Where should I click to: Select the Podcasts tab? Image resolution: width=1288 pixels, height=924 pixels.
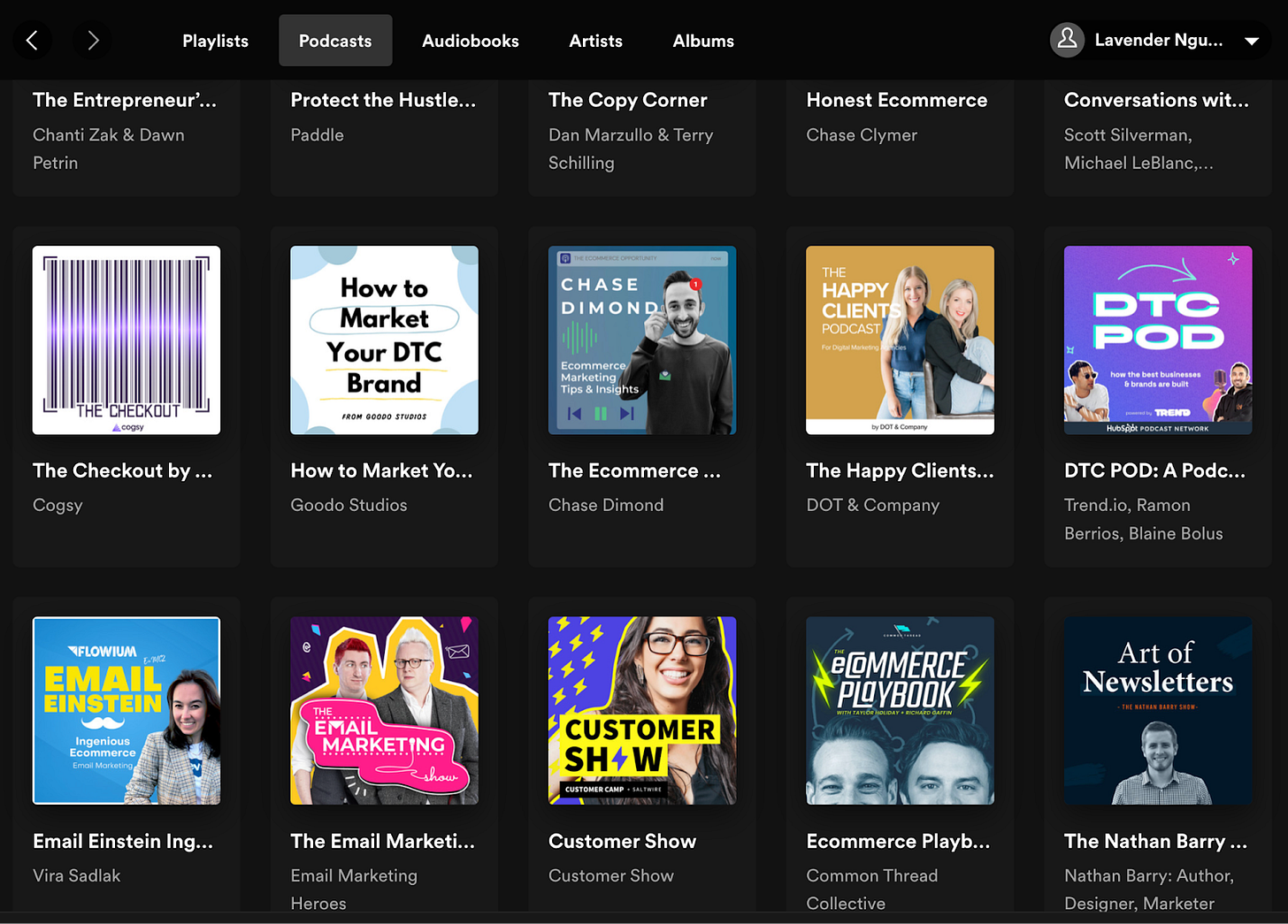335,41
